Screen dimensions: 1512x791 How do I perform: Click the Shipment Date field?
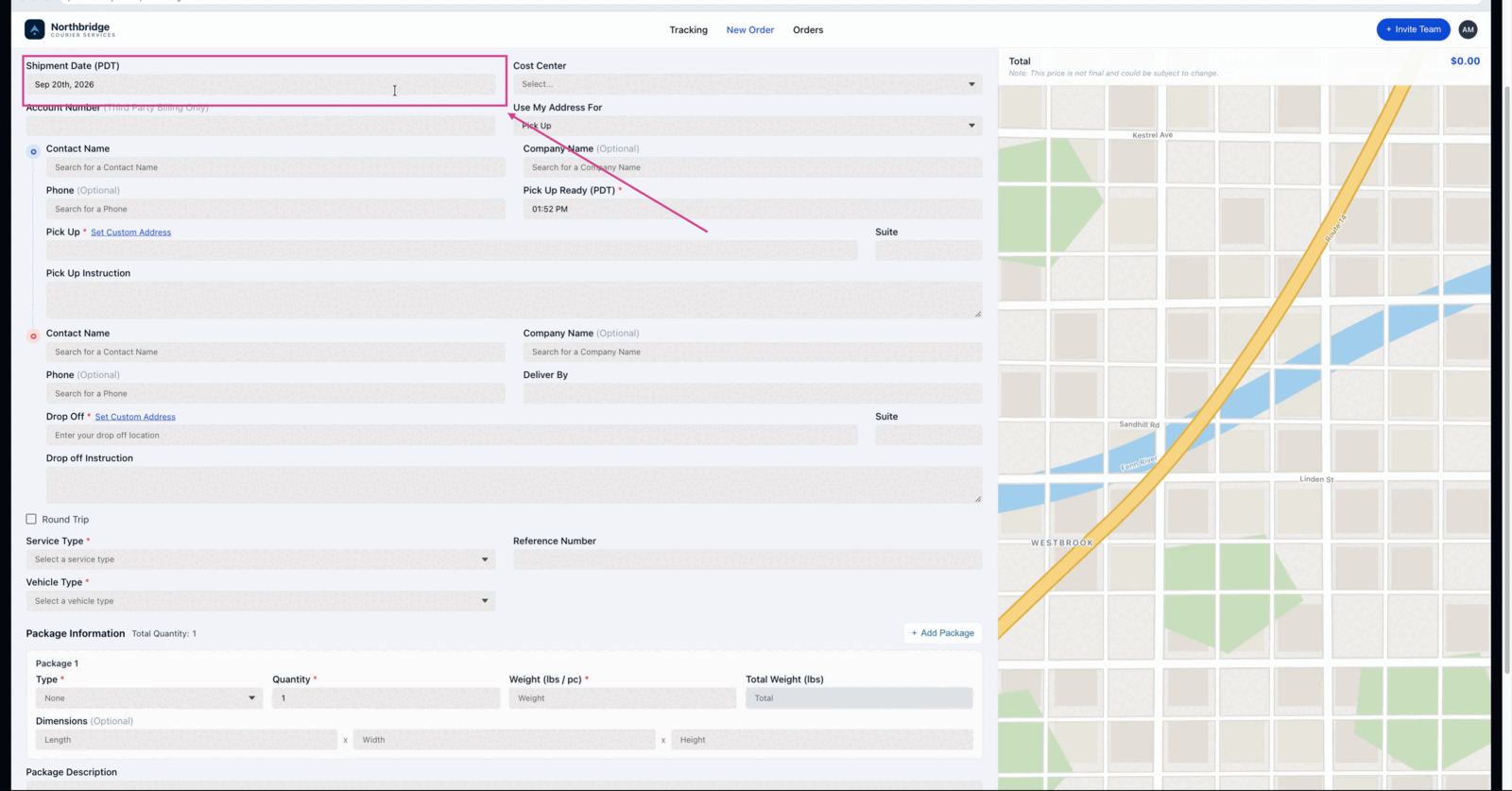tap(261, 84)
